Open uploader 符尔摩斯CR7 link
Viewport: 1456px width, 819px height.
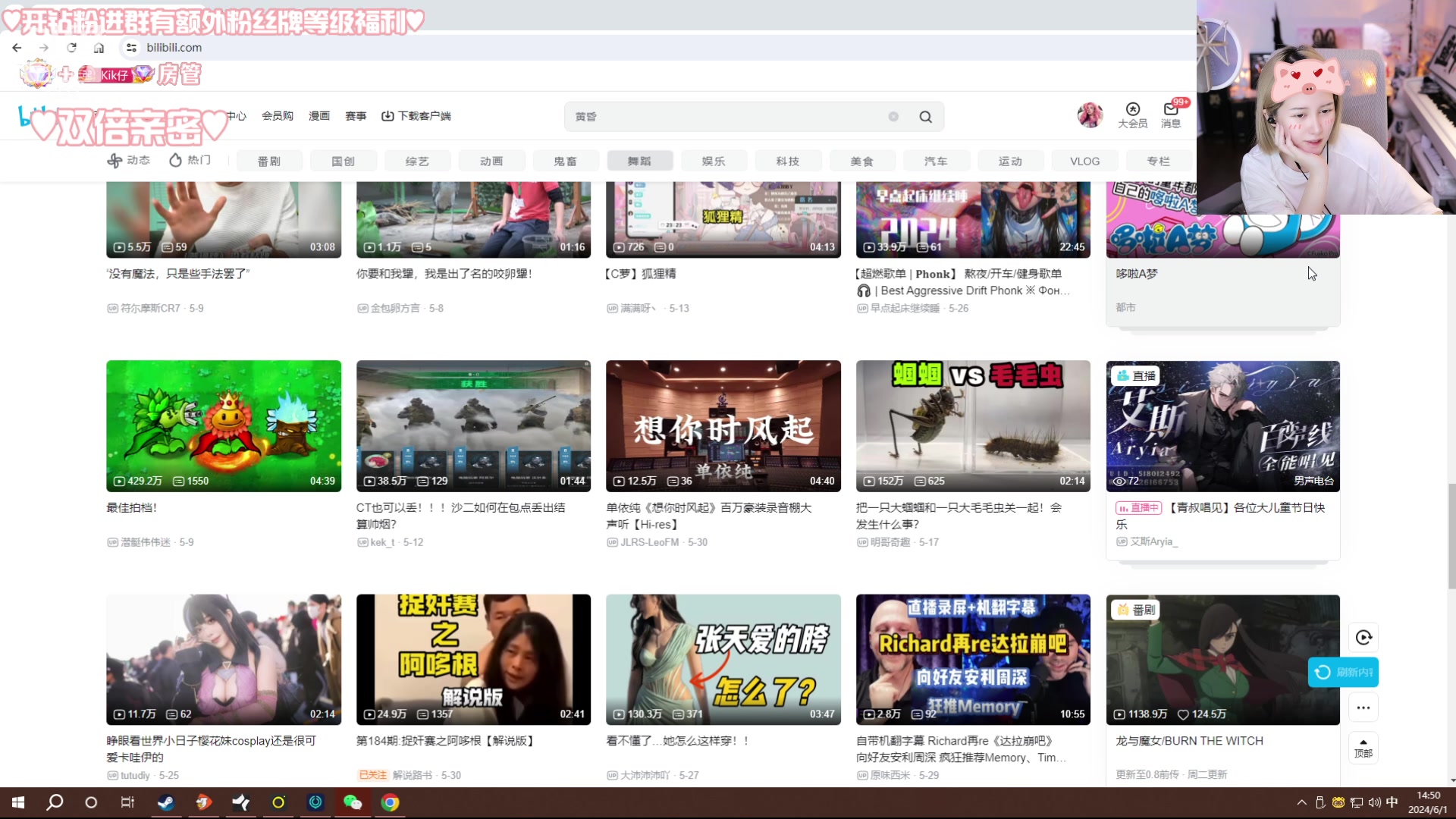150,309
